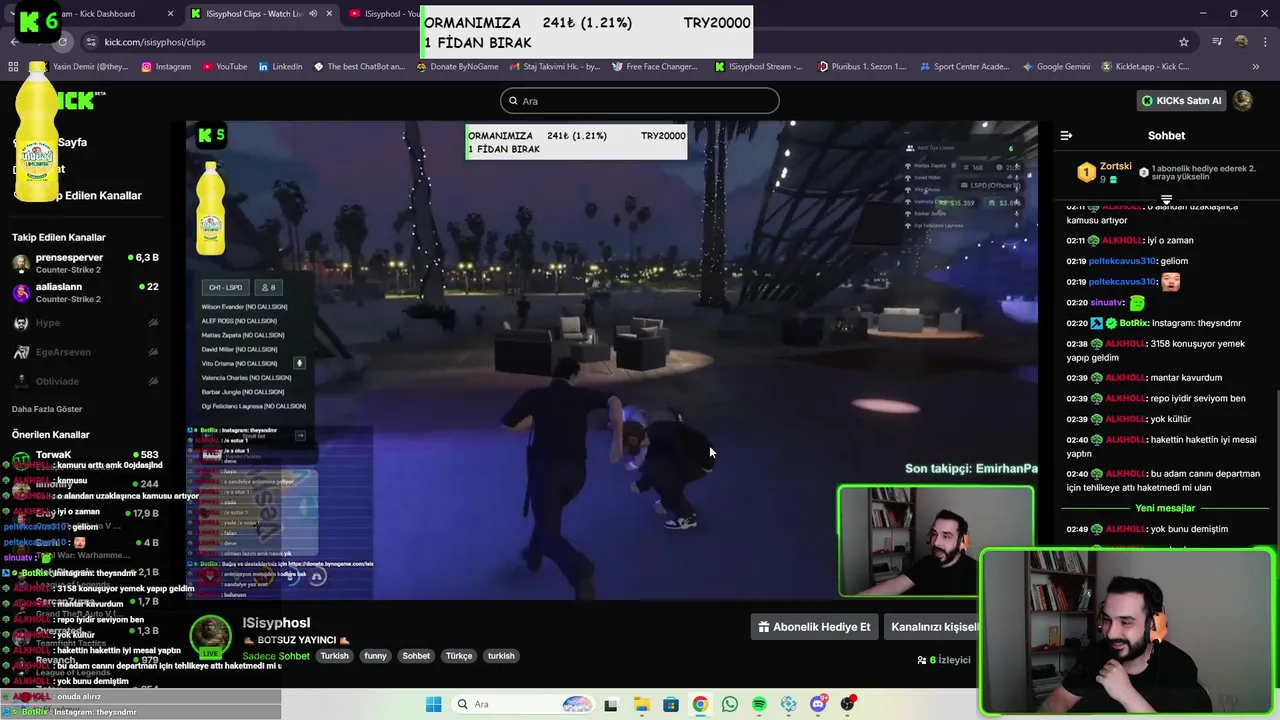Open the Staj Takvimi bookmark

click(555, 67)
